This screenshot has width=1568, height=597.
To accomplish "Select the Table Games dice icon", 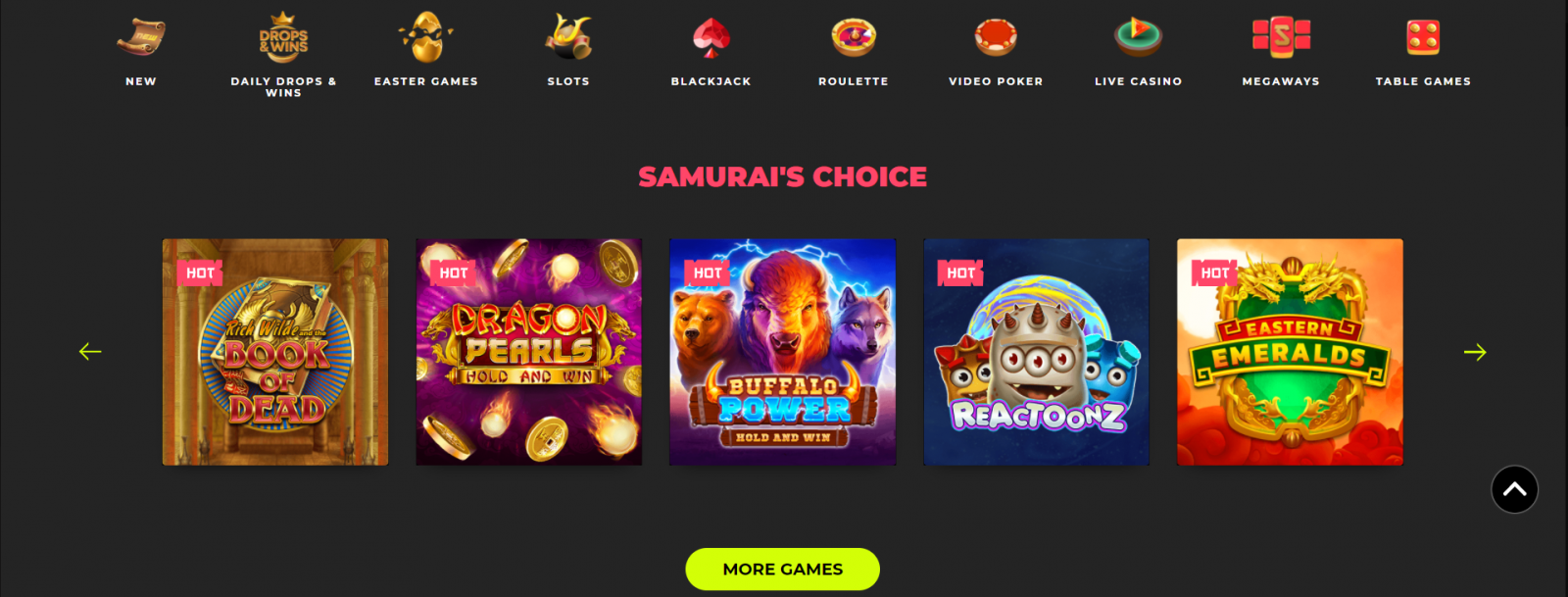I will 1423,37.
